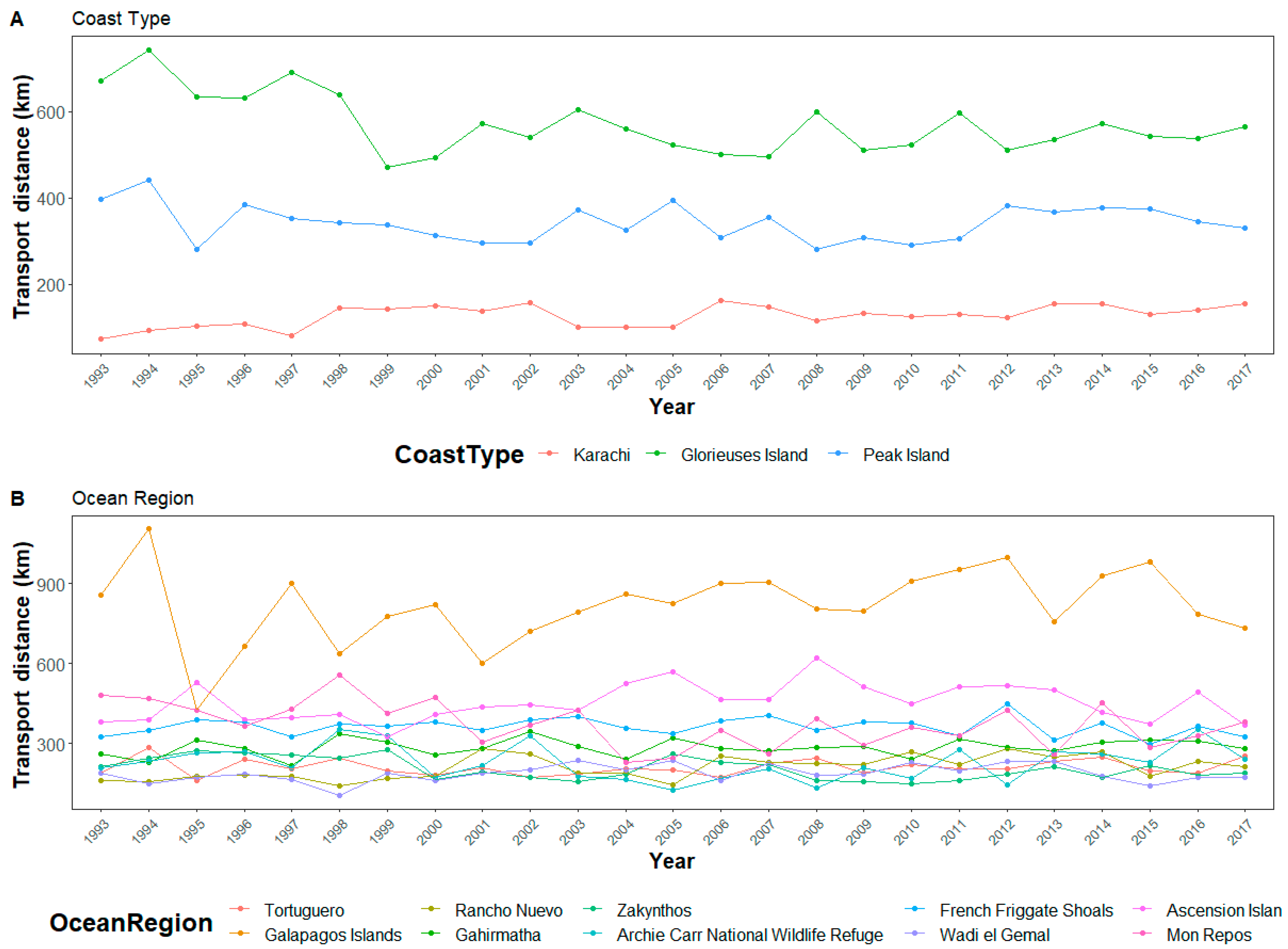Image resolution: width=1288 pixels, height=949 pixels.
Task: Click the OceanRegion legend title
Action: click(131, 923)
